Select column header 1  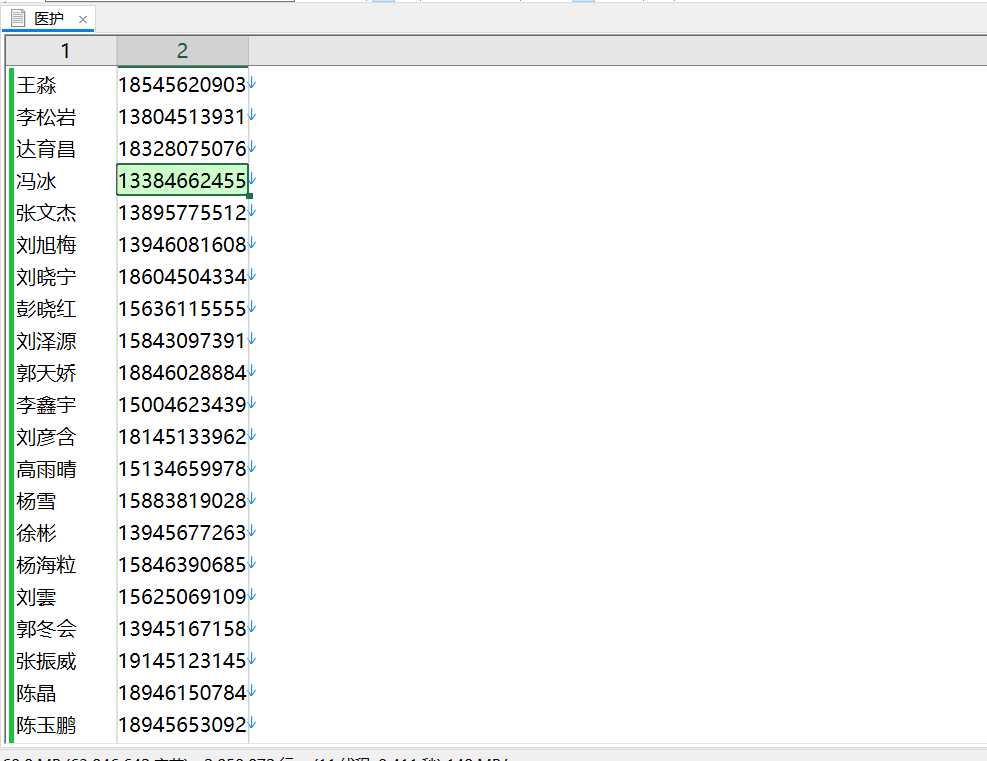(65, 50)
